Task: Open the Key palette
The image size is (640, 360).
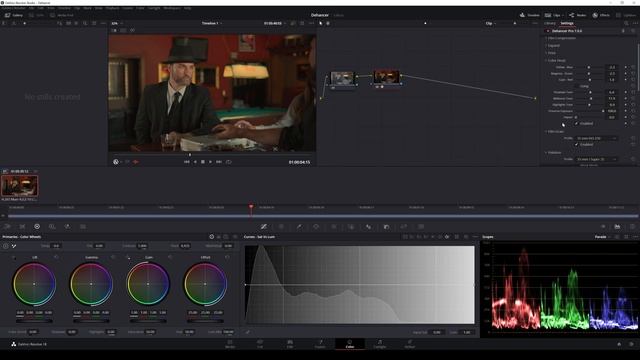Action: pos(386,227)
